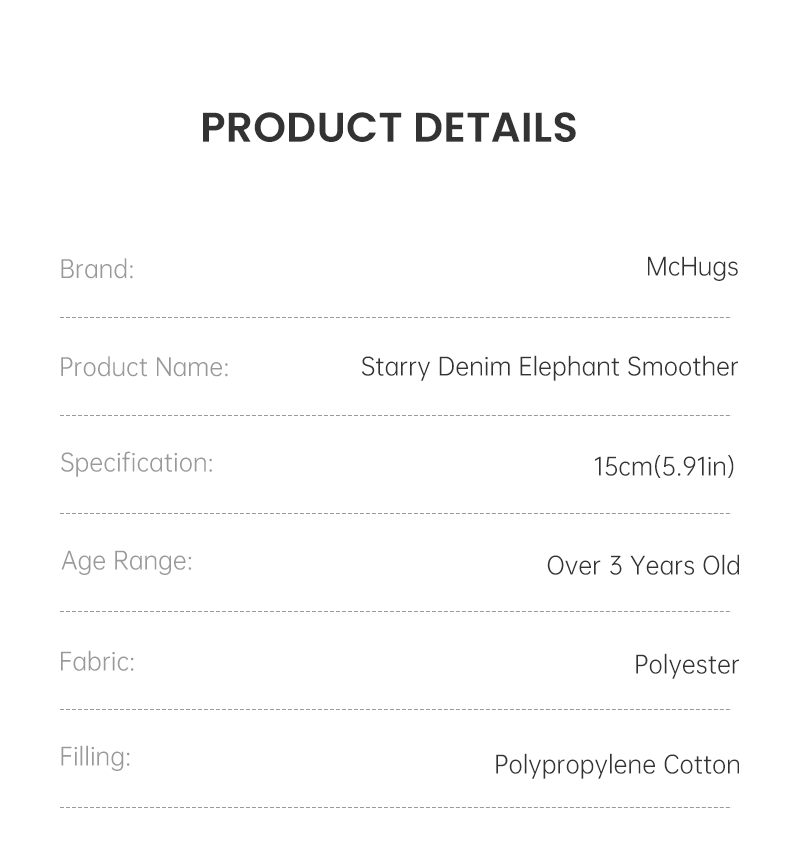Click the dashed divider below Product Name row
790x860 pixels.
point(395,415)
